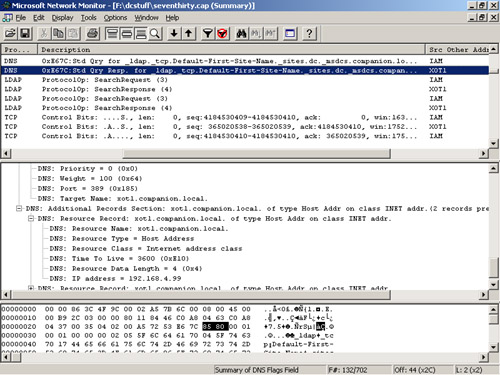Open the Edit menu
Image resolution: width=500 pixels, height=375 pixels.
click(x=39, y=18)
